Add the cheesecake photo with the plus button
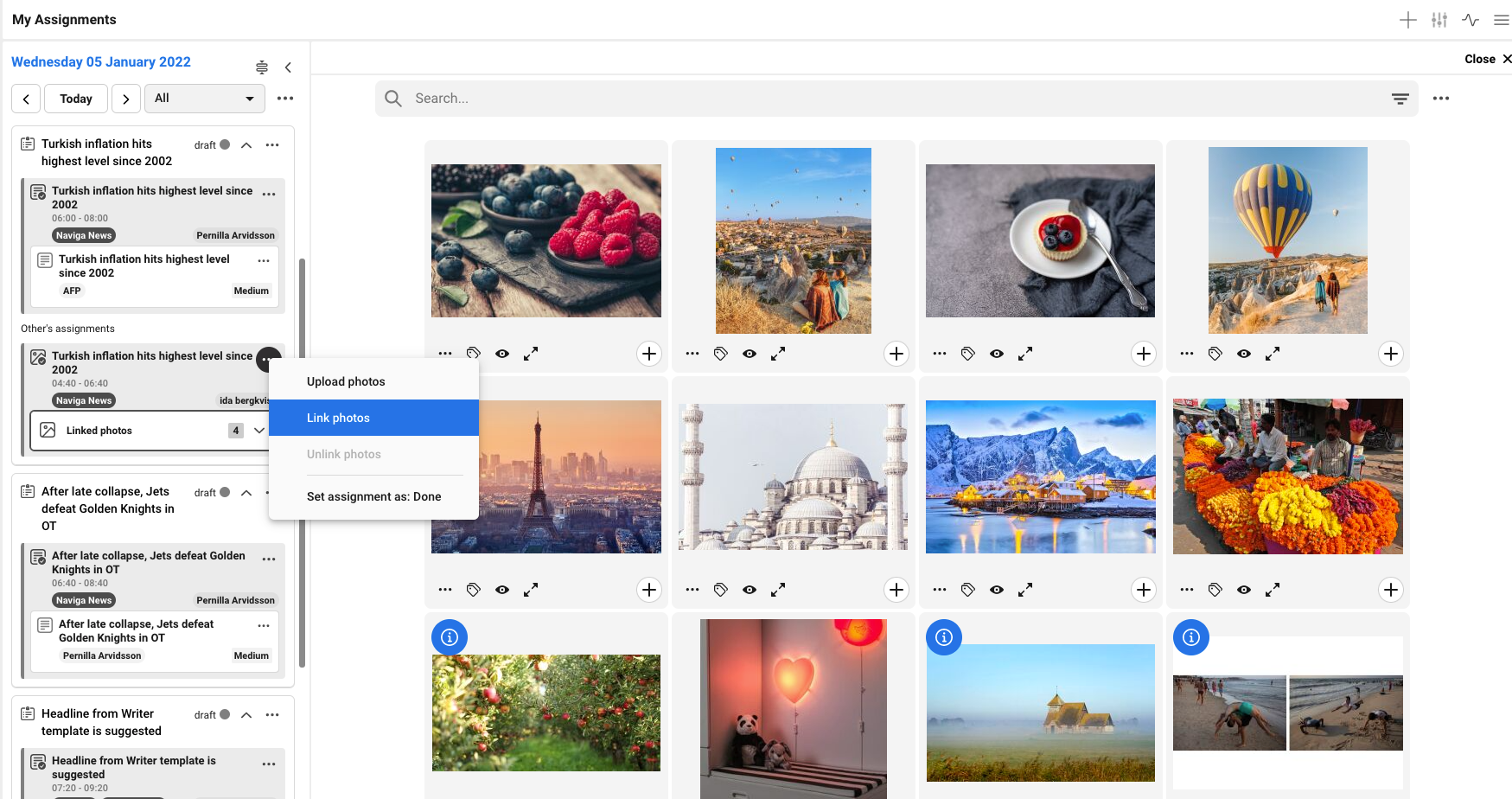 point(1143,354)
